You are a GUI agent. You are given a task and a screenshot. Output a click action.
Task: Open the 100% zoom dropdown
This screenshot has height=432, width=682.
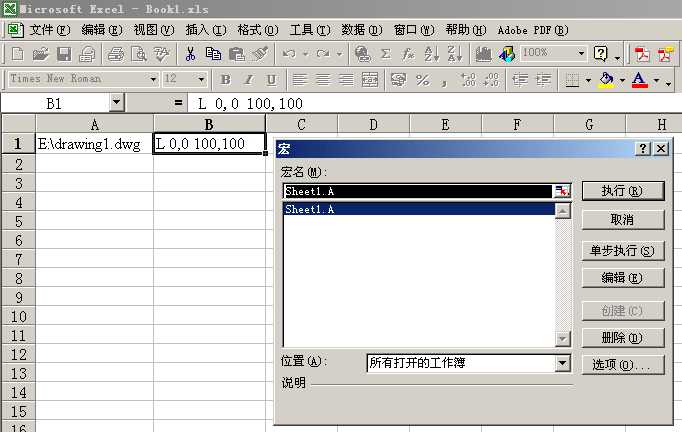coord(582,54)
